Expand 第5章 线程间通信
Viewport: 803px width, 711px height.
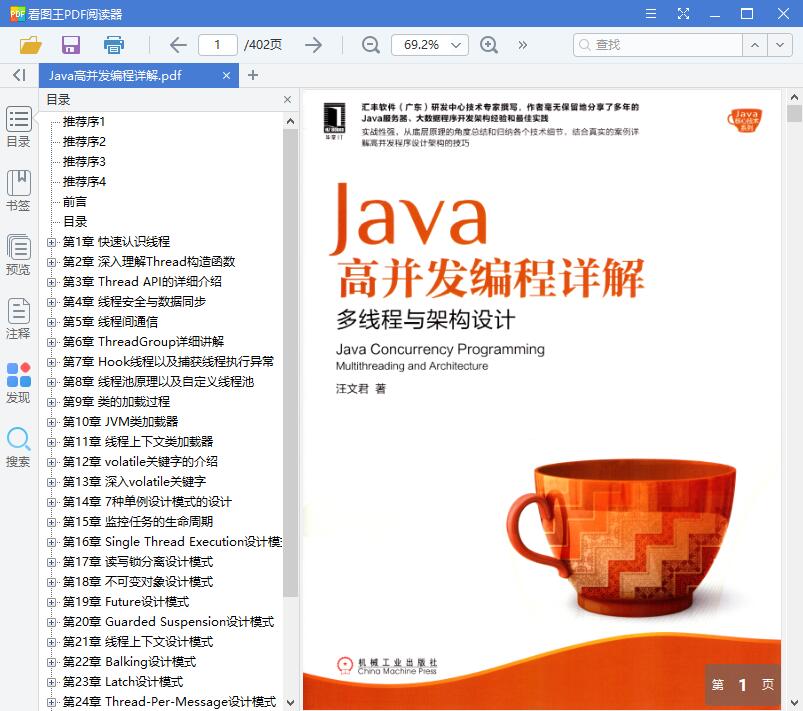click(x=51, y=322)
